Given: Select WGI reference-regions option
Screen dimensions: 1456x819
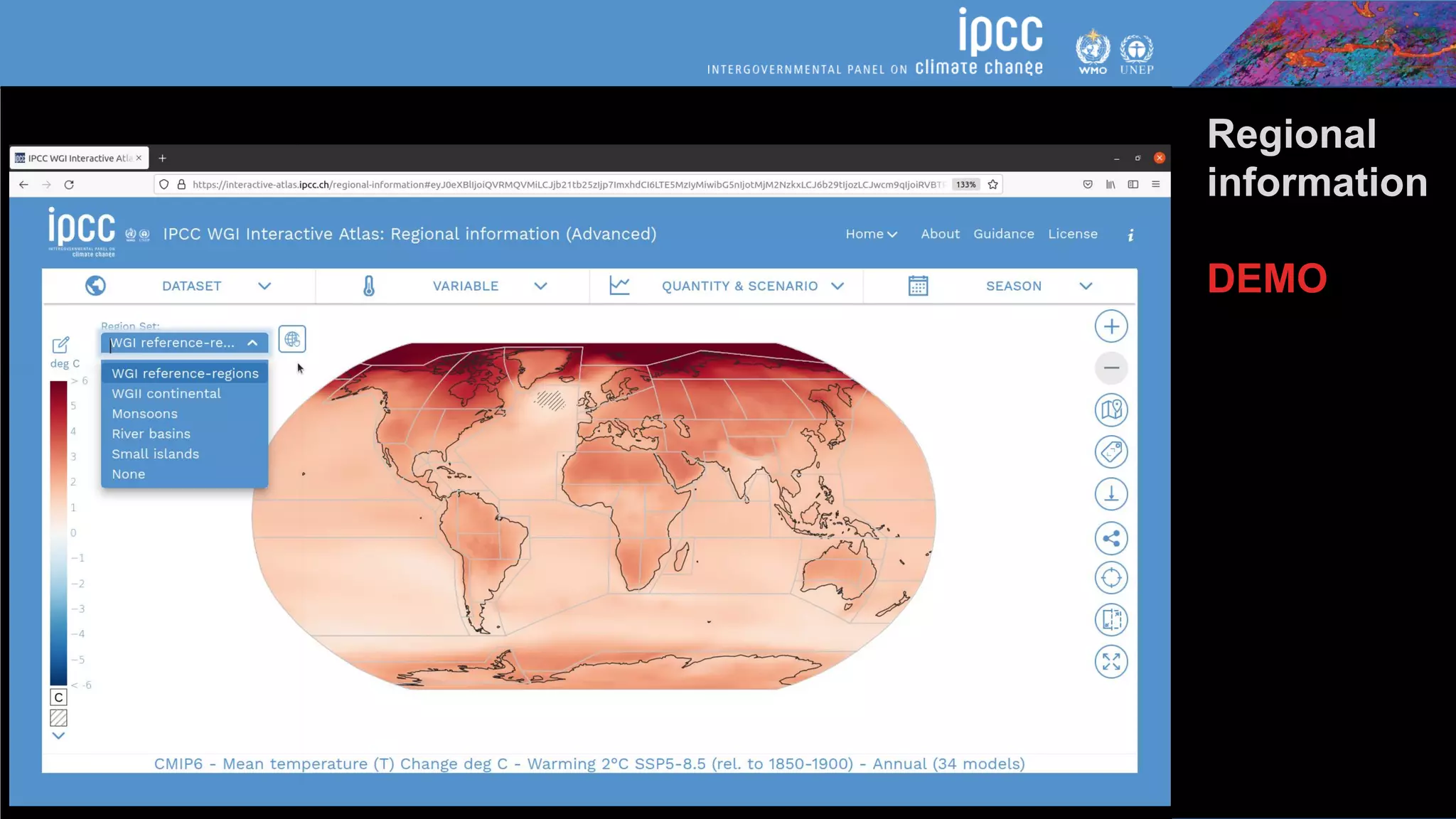Looking at the screenshot, I should pos(185,373).
